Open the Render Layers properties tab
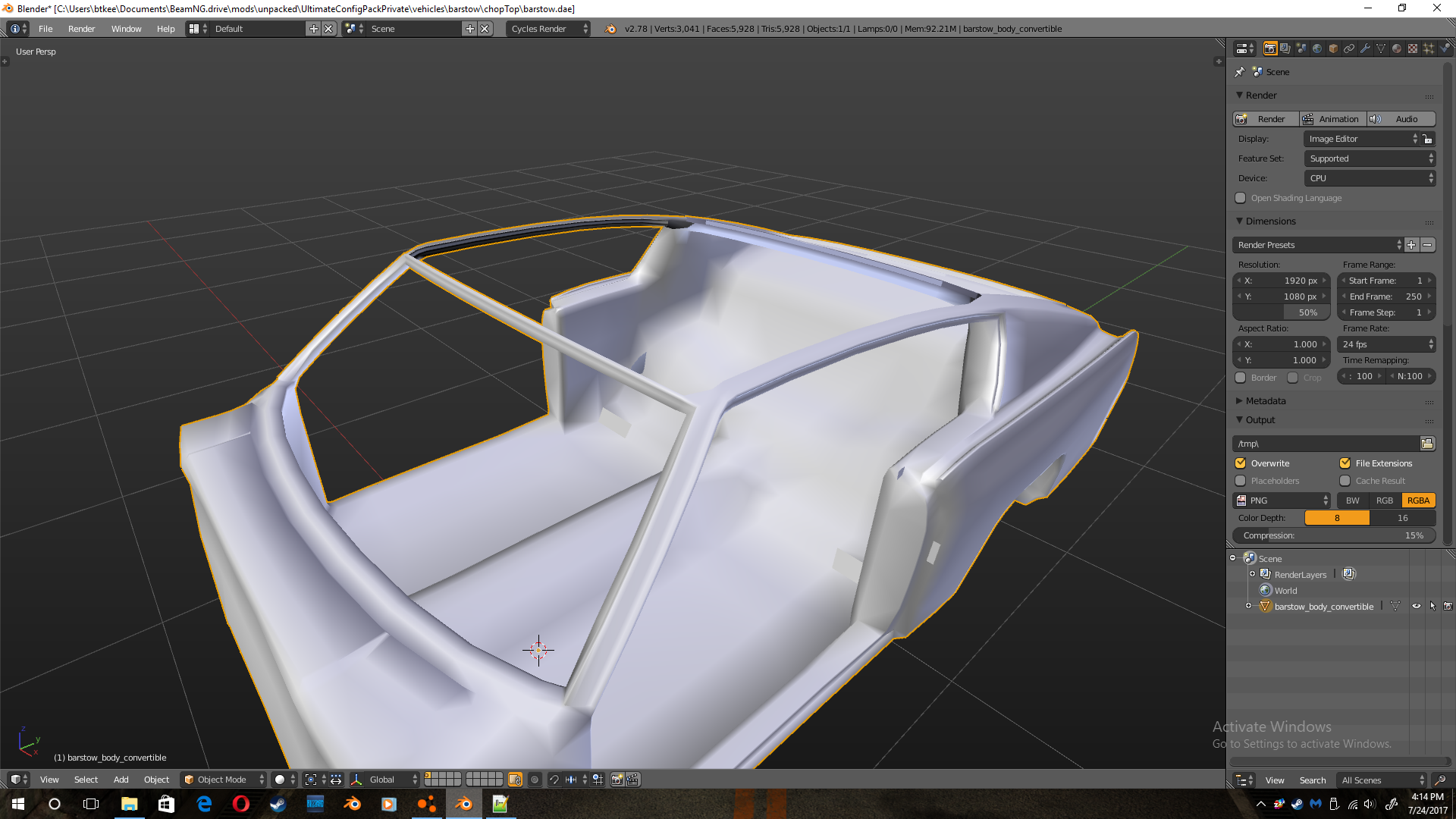The width and height of the screenshot is (1456, 819). pos(1285,49)
